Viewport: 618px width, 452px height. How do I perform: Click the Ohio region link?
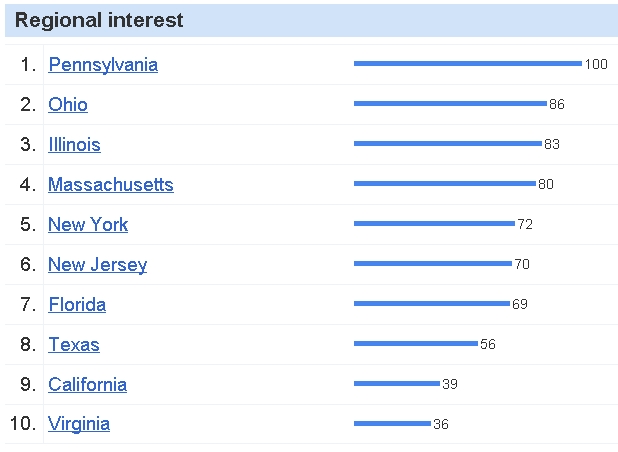click(68, 105)
